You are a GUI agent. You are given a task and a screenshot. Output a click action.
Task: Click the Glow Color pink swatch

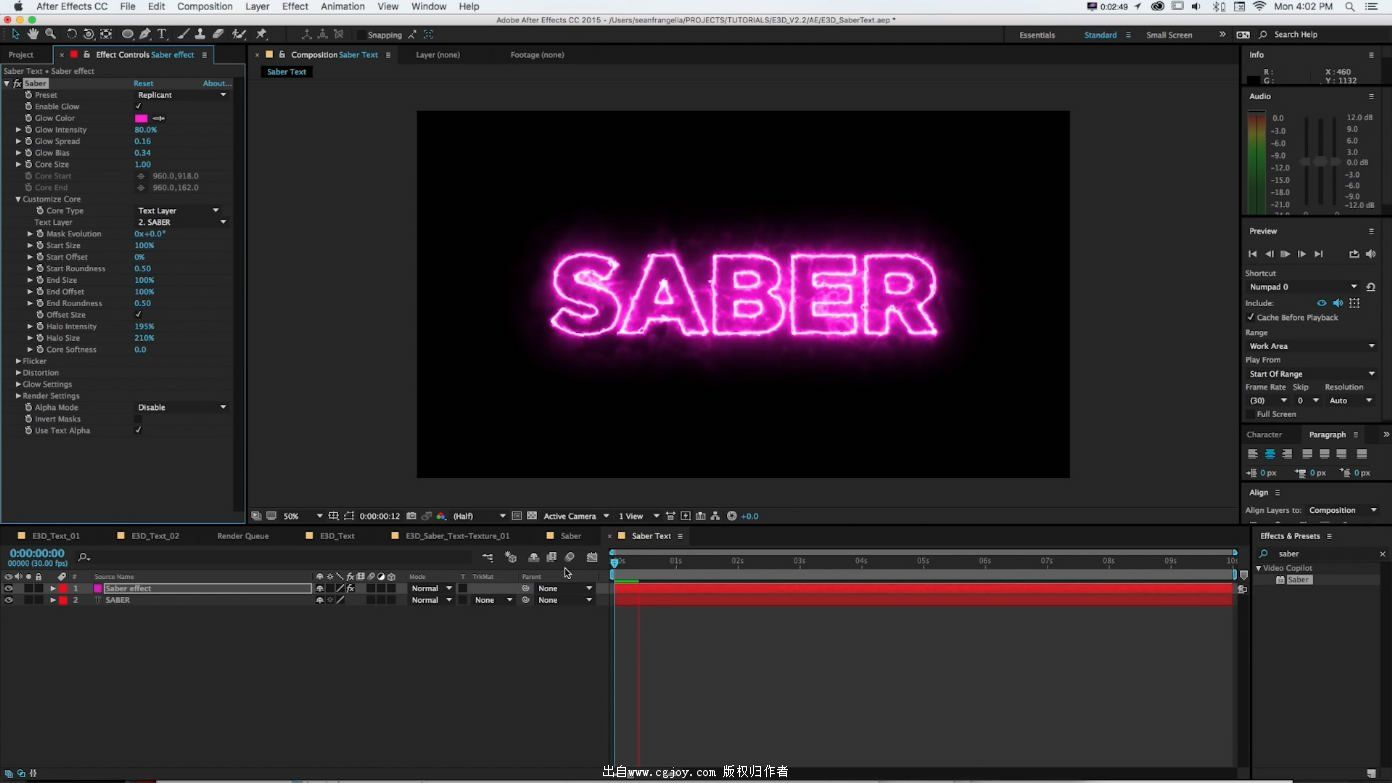pyautogui.click(x=141, y=118)
